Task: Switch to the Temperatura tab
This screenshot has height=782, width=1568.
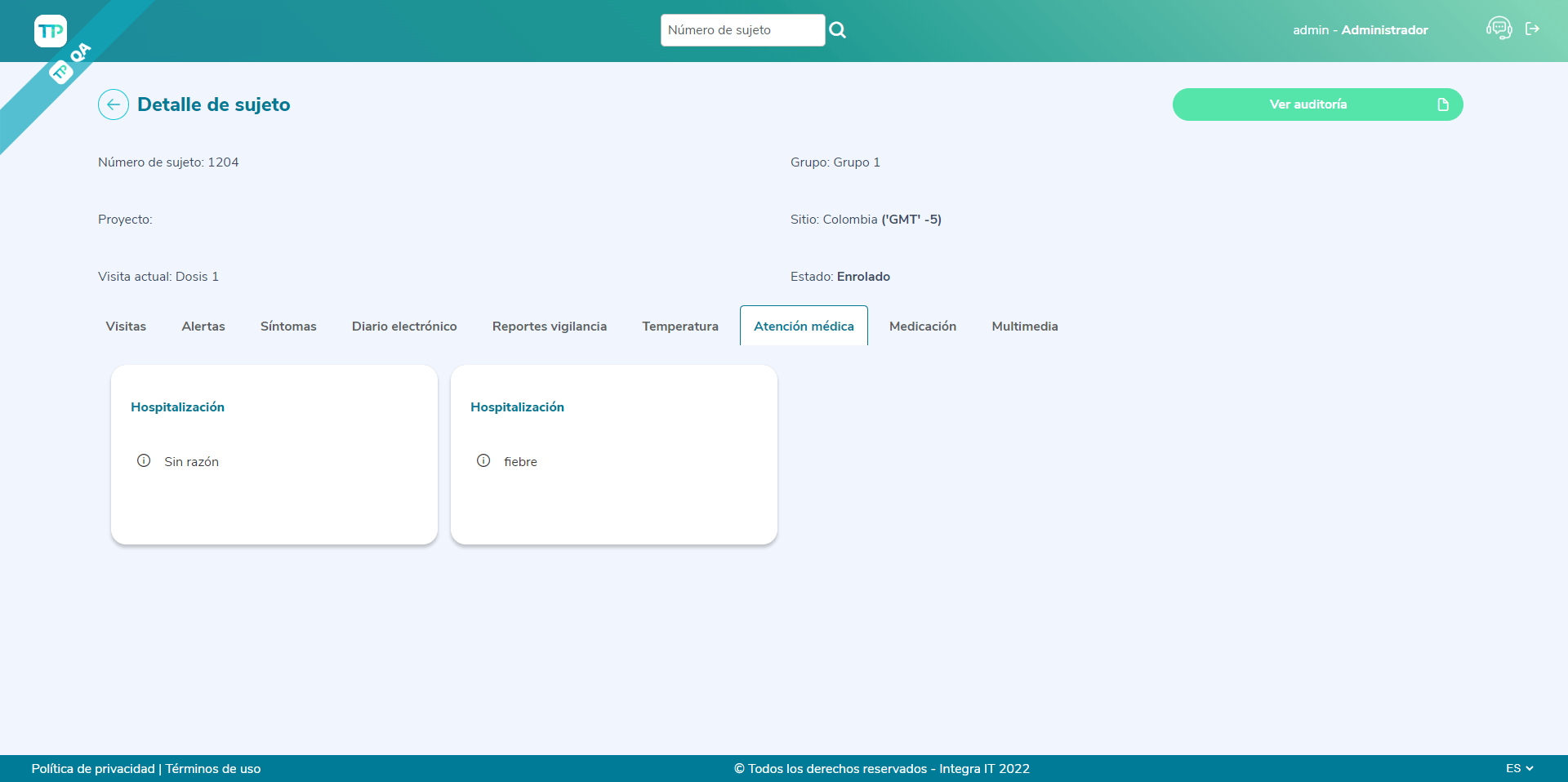Action: [x=680, y=326]
